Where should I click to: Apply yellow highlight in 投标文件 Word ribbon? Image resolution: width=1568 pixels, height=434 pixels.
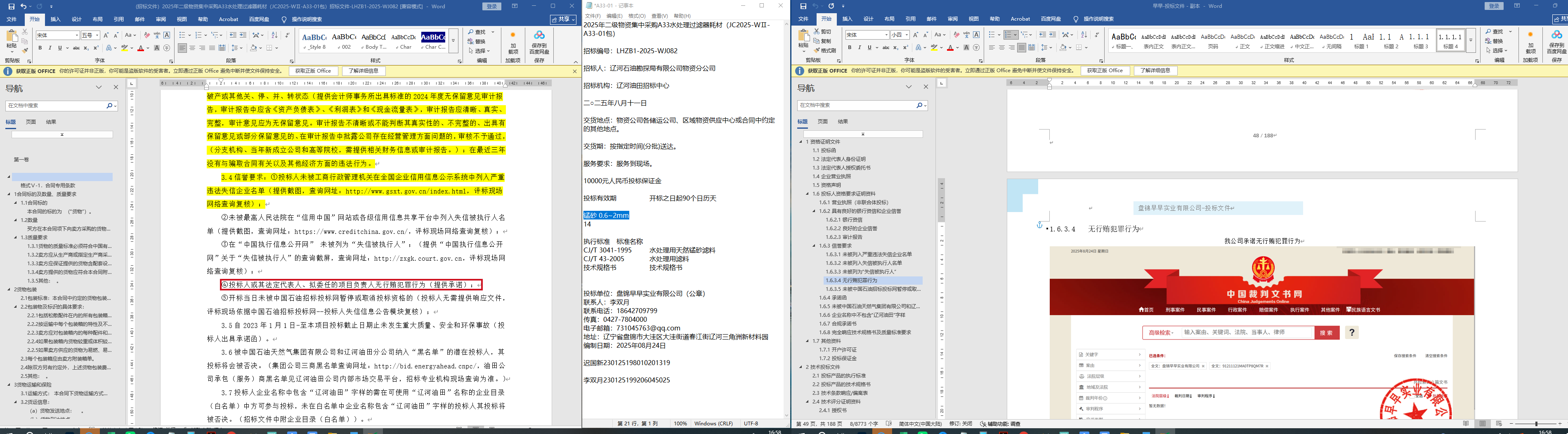934,47
